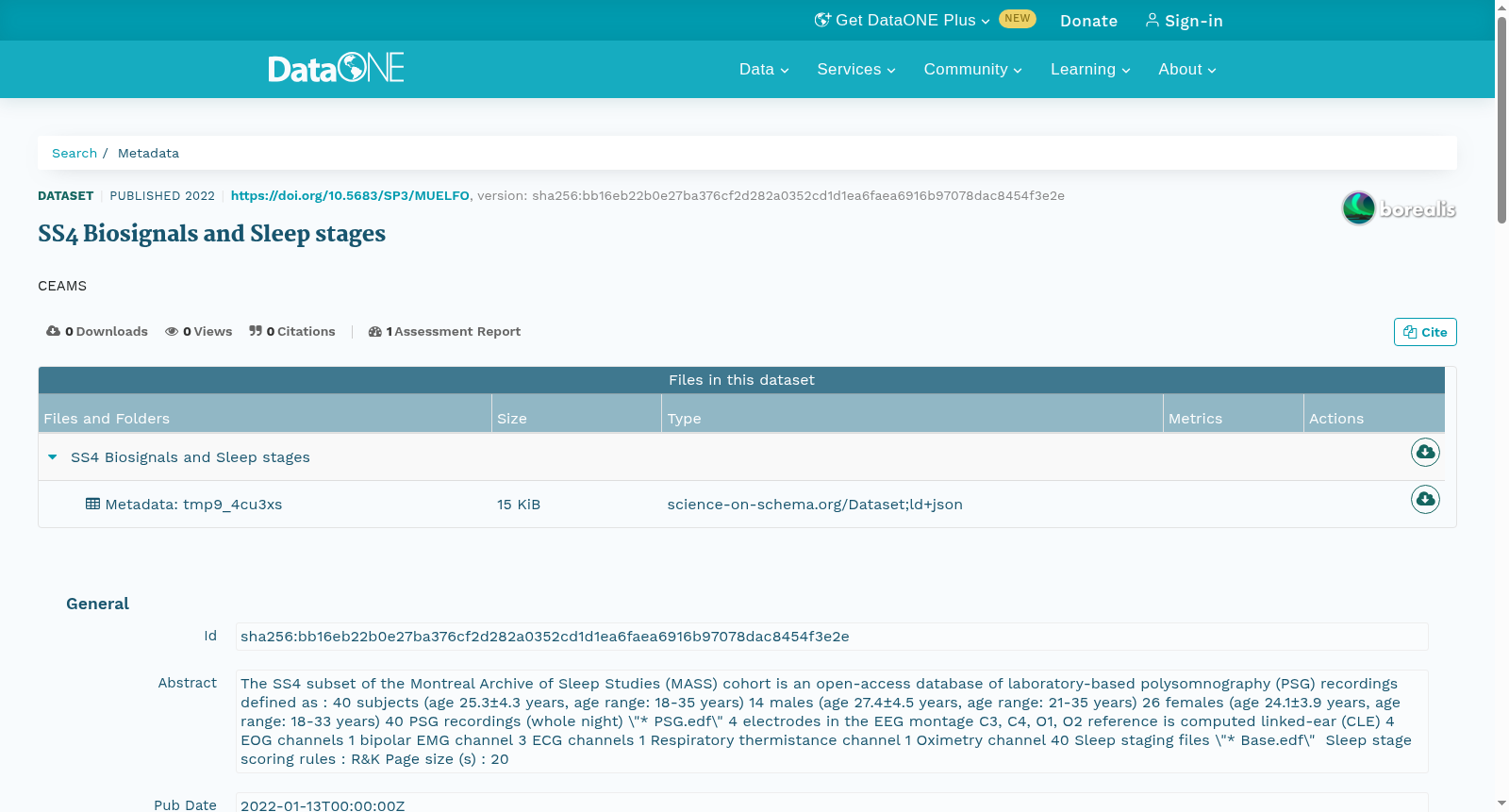This screenshot has width=1509, height=812.
Task: Click the Abstract text block
Action: pyautogui.click(x=832, y=721)
